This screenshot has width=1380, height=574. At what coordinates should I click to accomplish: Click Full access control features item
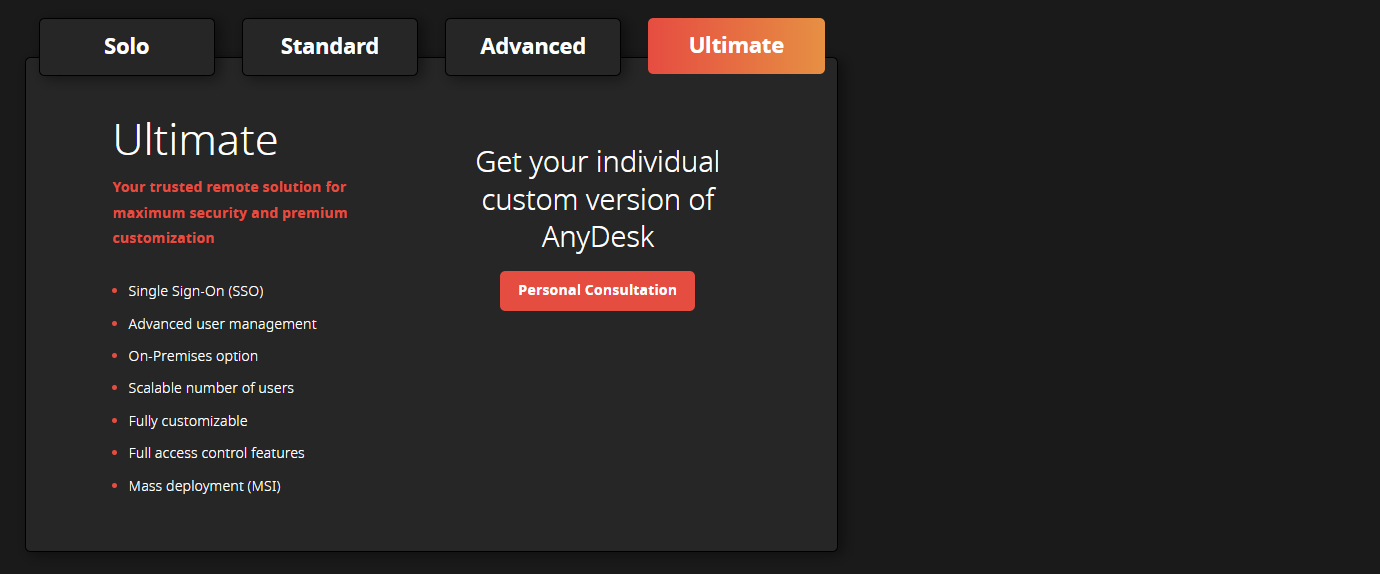pos(216,453)
